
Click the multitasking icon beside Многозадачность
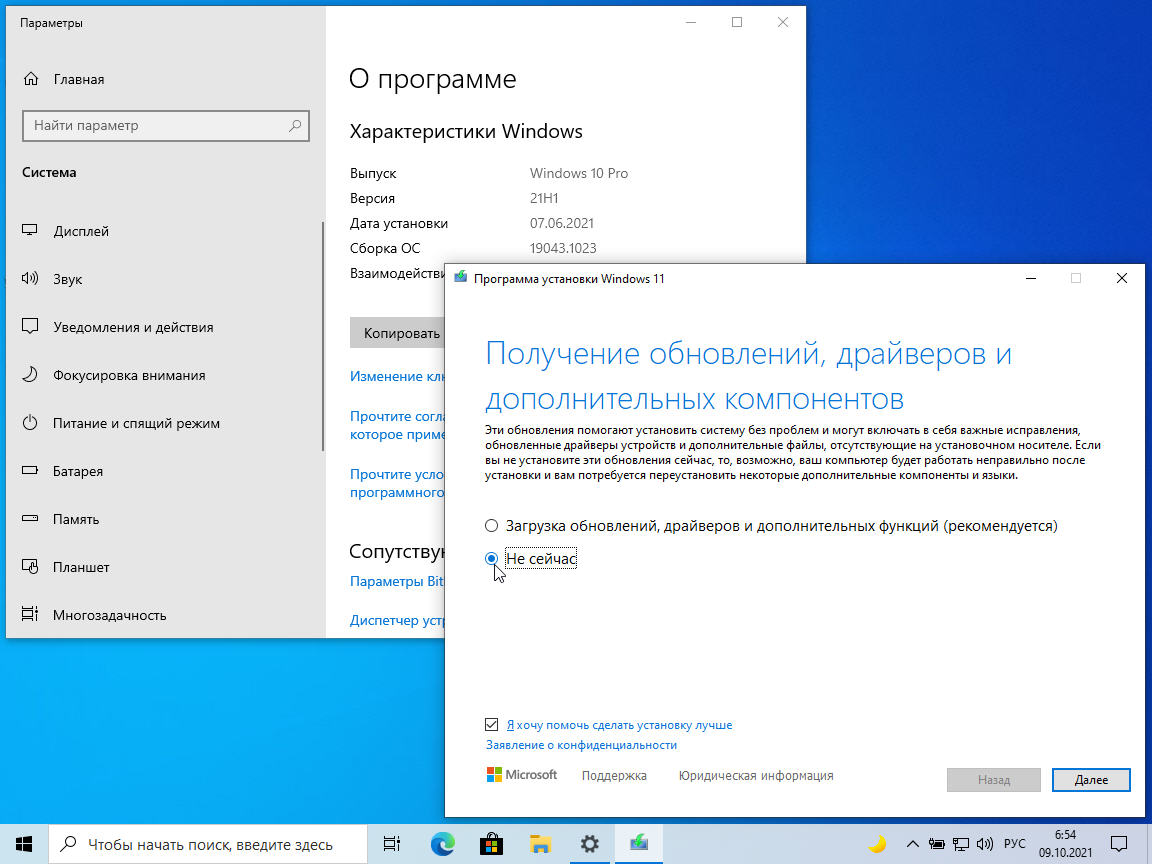(x=29, y=614)
